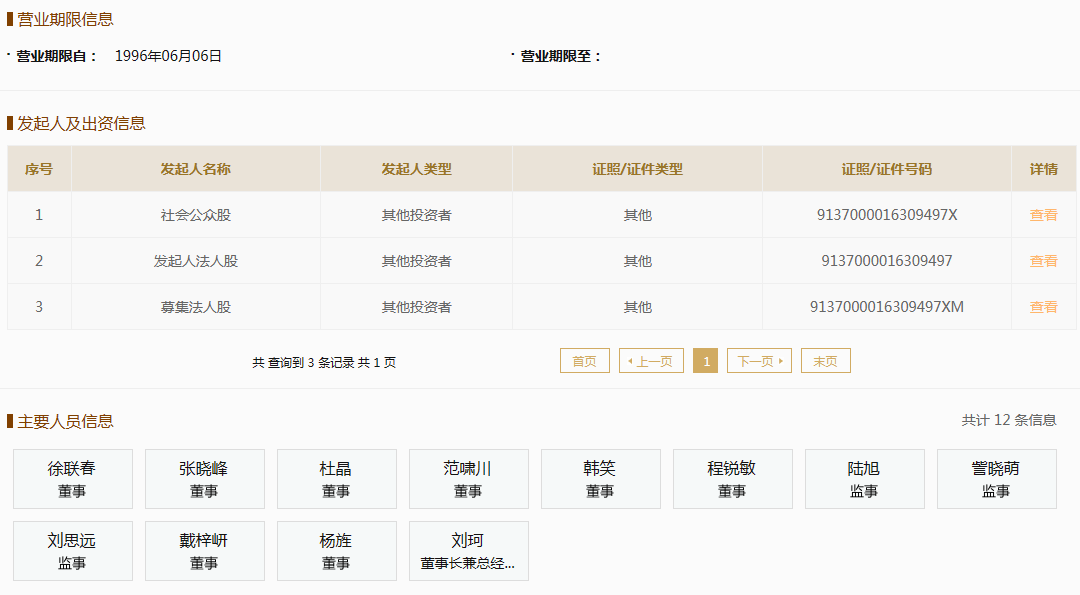Open supervisor 陆旭 card
This screenshot has width=1080, height=595.
tap(865, 479)
